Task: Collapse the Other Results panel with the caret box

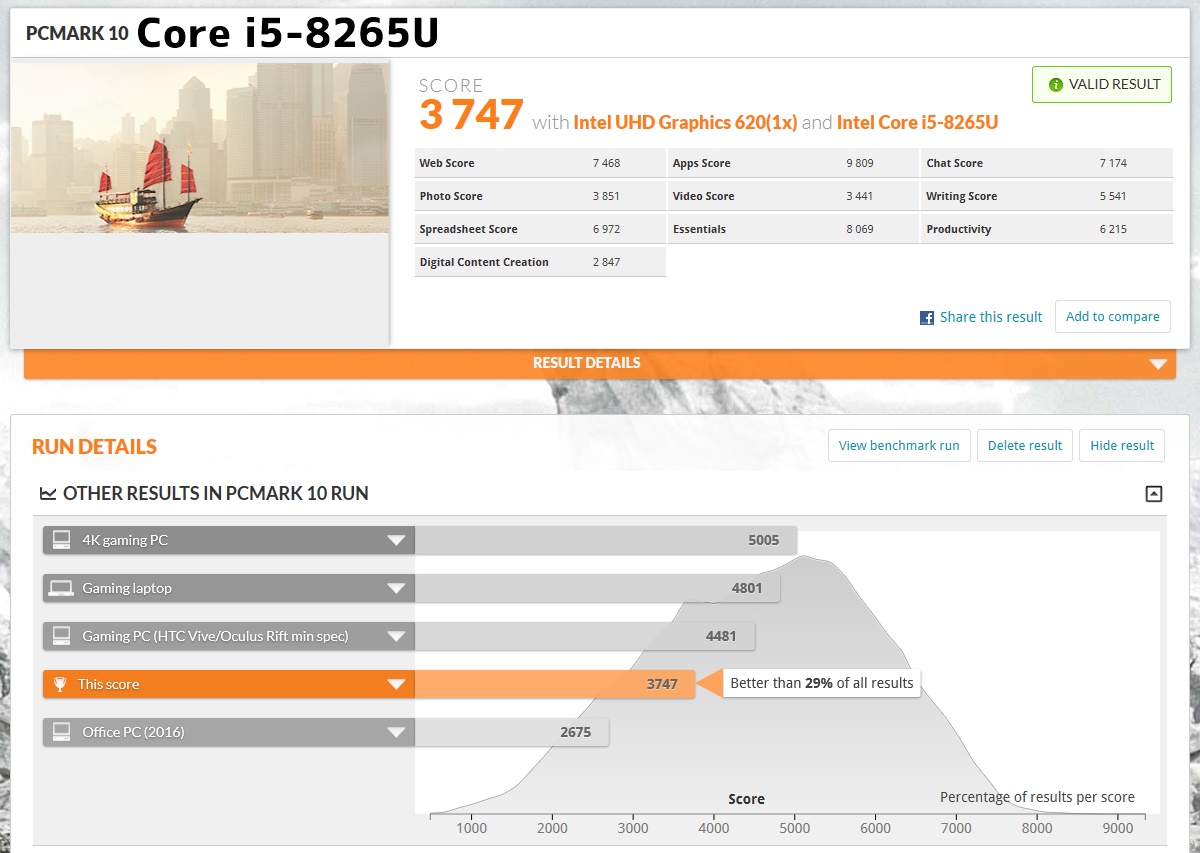Action: tap(1154, 493)
